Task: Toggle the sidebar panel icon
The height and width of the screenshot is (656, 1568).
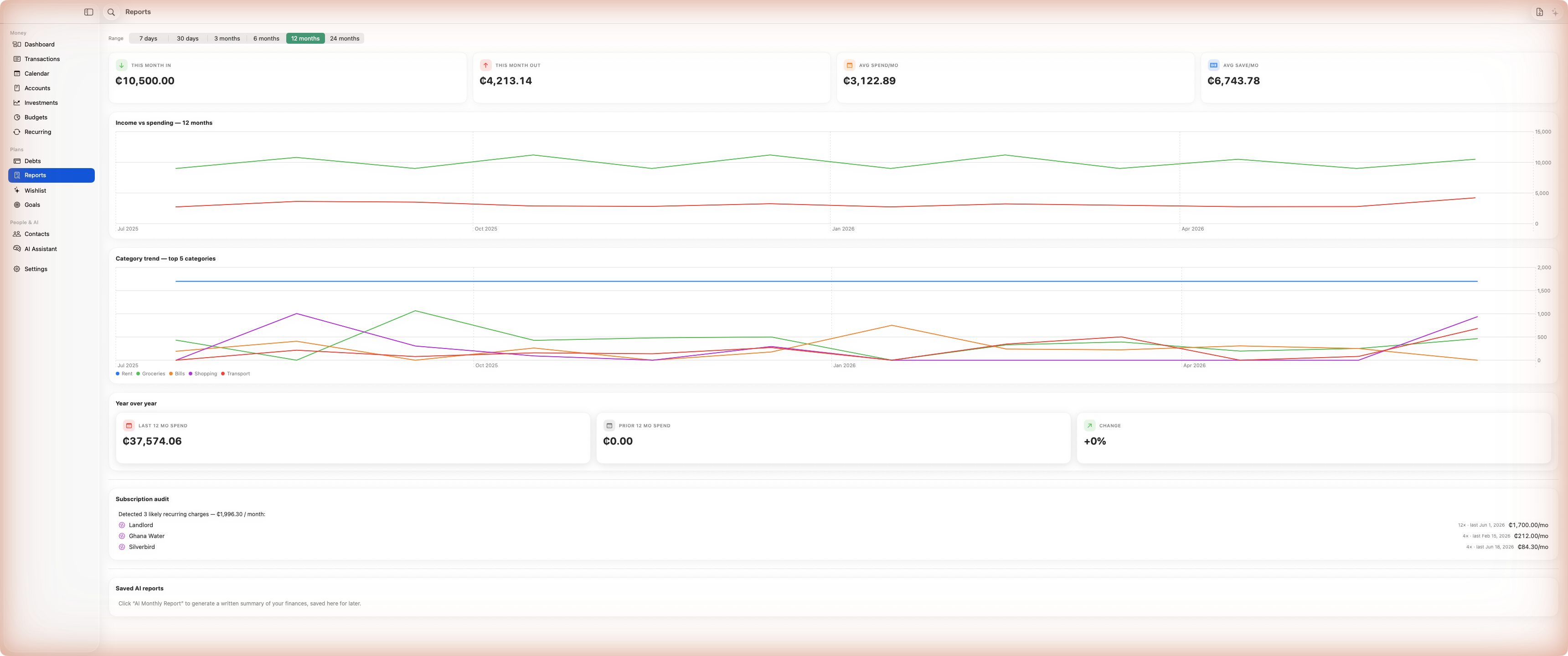Action: click(89, 12)
